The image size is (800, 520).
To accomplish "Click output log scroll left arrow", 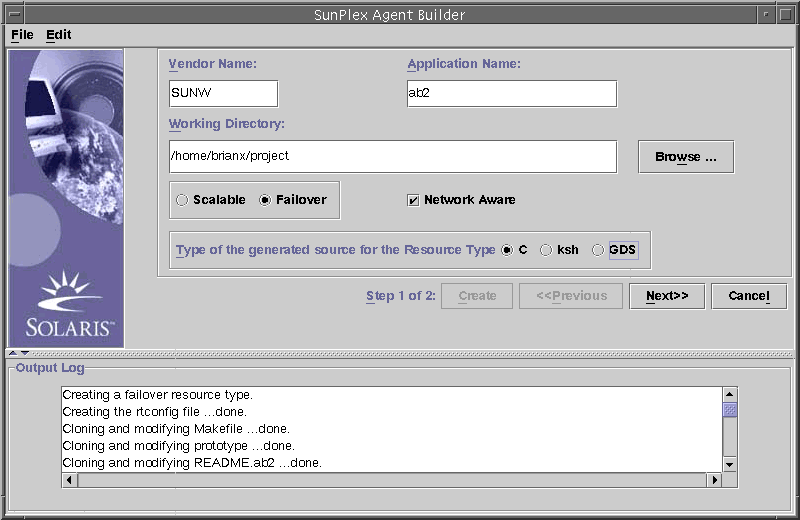I will pyautogui.click(x=69, y=480).
